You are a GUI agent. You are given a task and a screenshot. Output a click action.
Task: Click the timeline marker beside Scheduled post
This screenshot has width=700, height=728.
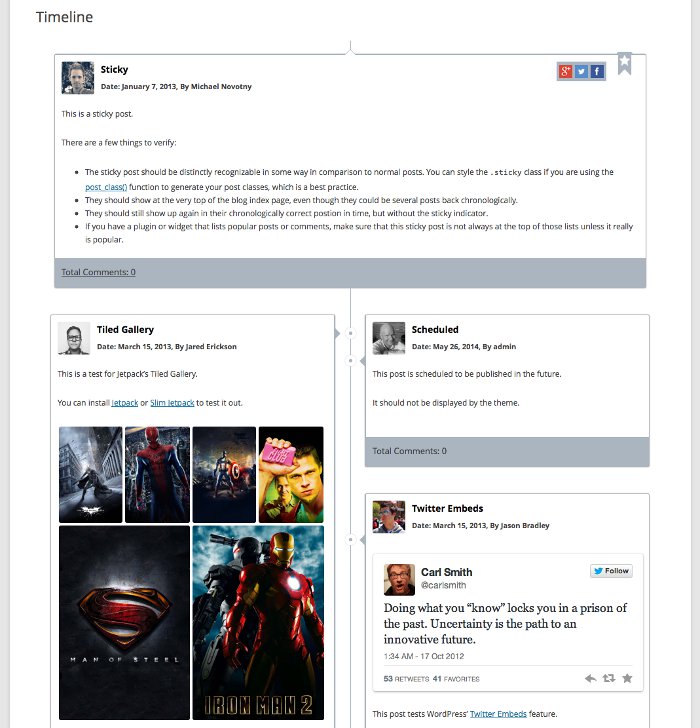coord(350,361)
